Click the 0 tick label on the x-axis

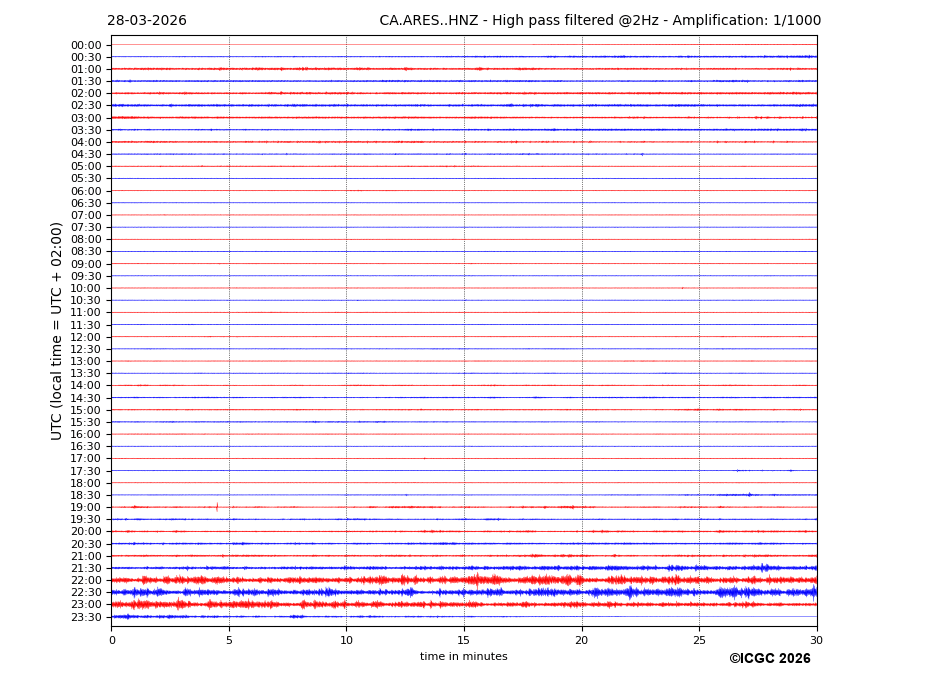(x=112, y=640)
